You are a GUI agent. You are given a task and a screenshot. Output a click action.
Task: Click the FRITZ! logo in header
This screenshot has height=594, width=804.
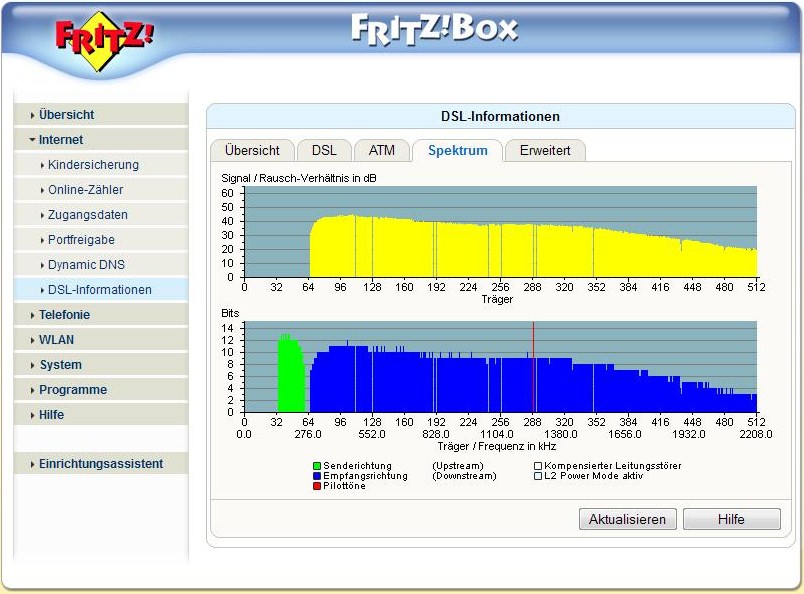[104, 42]
